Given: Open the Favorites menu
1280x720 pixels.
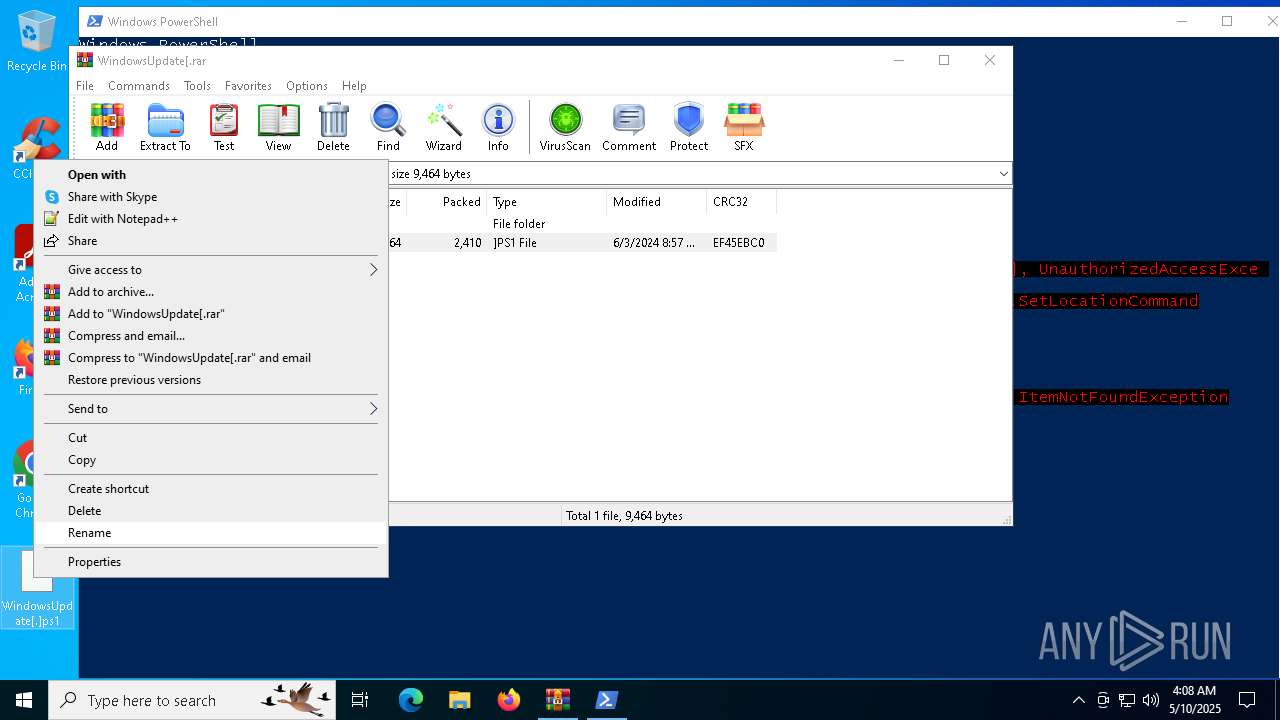Looking at the screenshot, I should click(x=248, y=86).
